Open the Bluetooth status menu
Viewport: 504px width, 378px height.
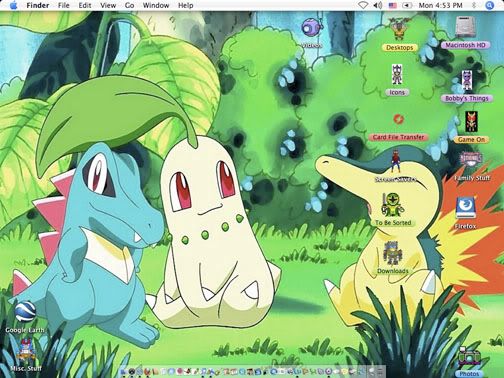(x=475, y=5)
